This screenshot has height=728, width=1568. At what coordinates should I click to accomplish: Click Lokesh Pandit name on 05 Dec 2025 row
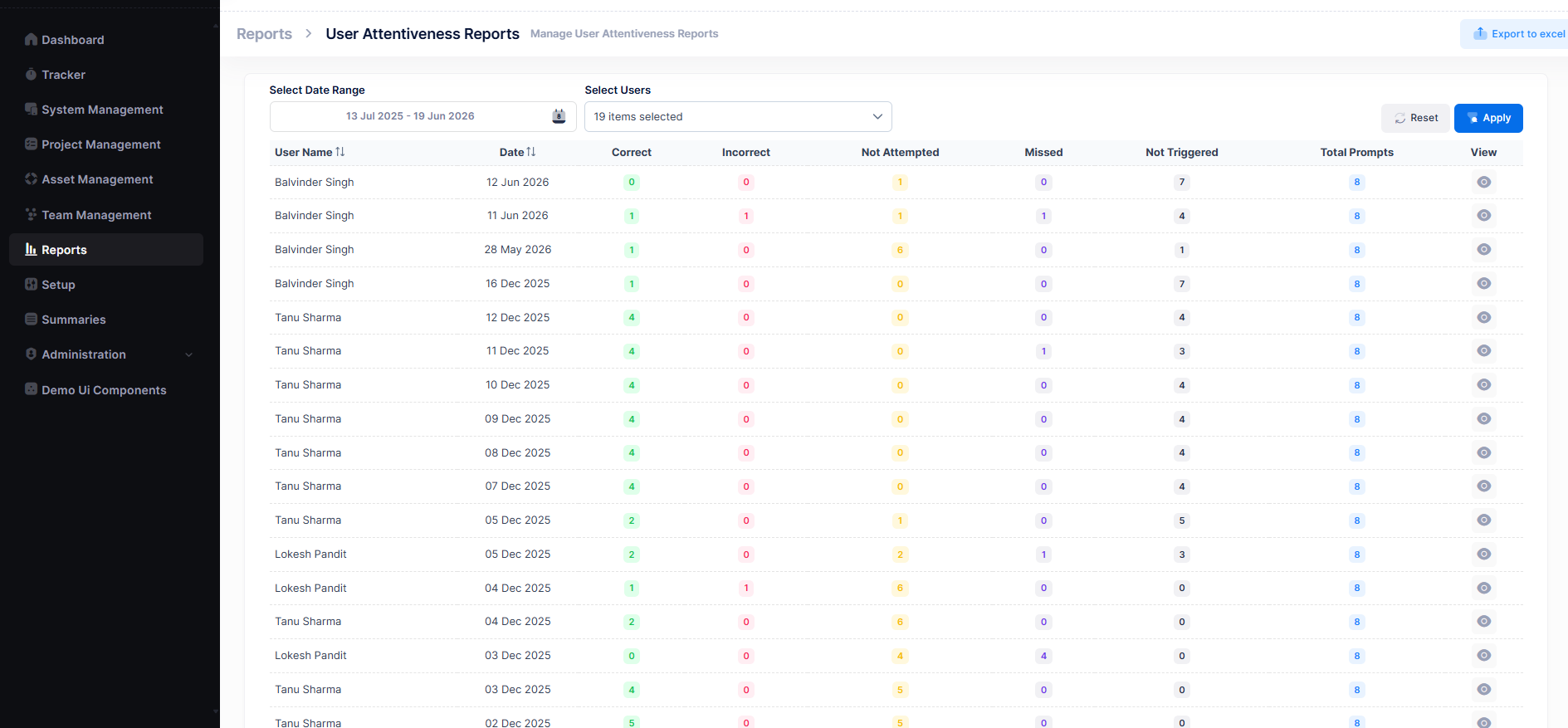pyautogui.click(x=310, y=555)
